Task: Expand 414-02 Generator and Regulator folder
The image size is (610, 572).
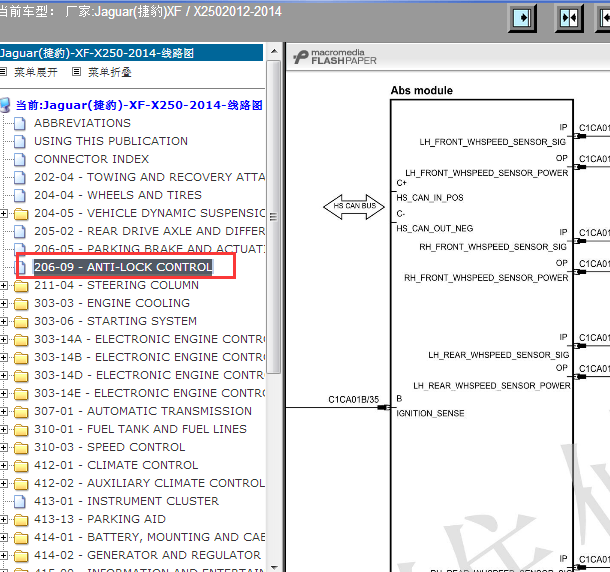Action: point(4,555)
